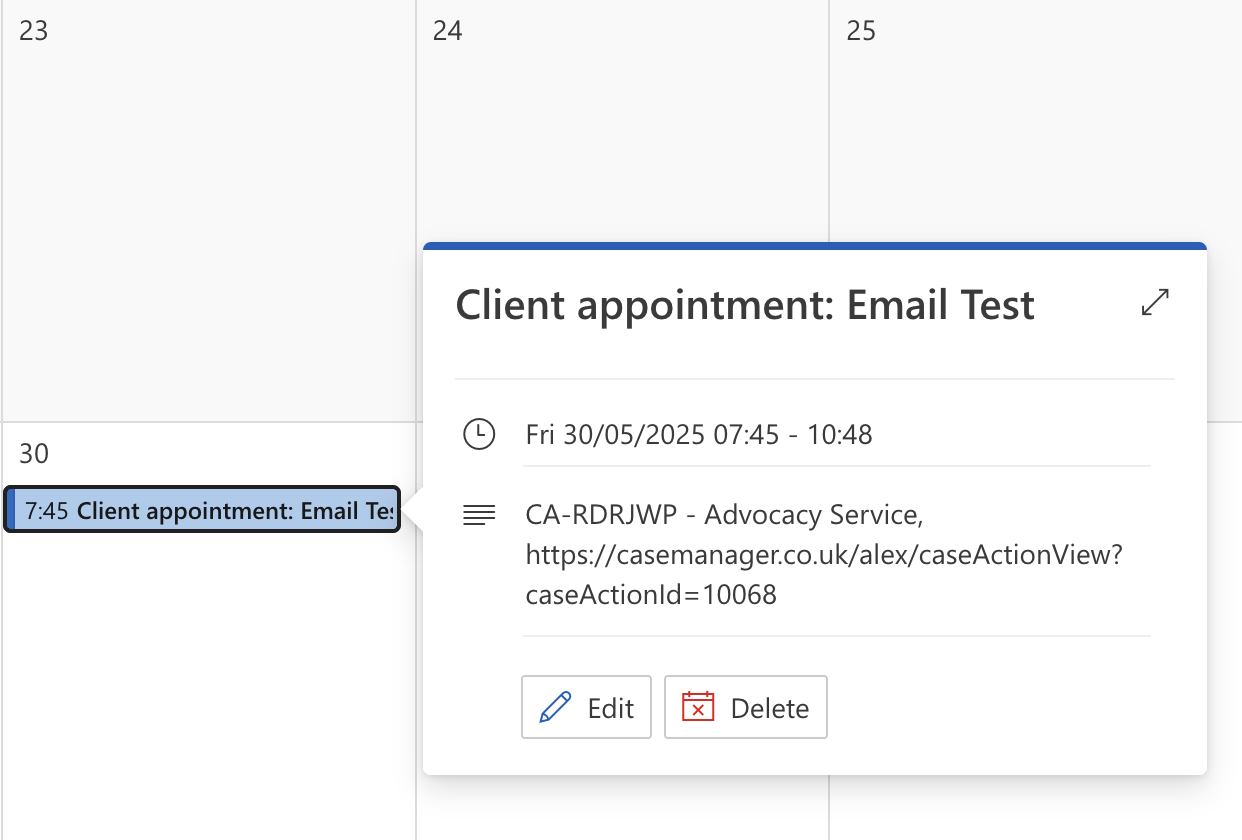
Task: Select the 7:45 Client appointment calendar event
Action: 203,510
